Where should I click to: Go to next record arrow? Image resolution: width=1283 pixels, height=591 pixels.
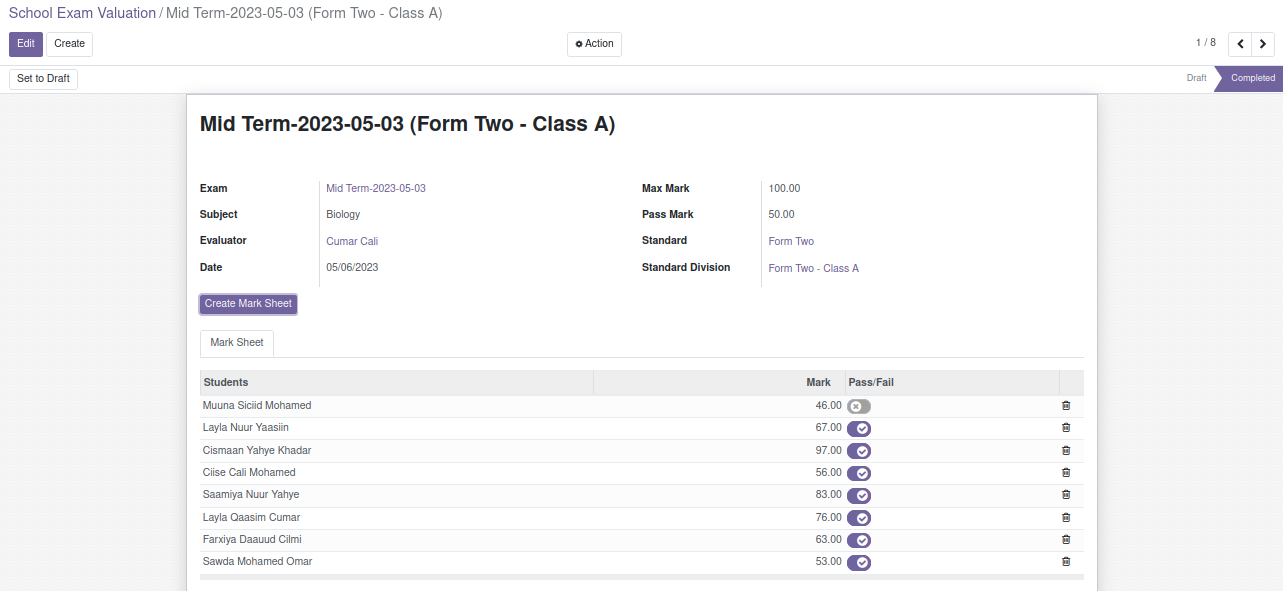point(1263,44)
